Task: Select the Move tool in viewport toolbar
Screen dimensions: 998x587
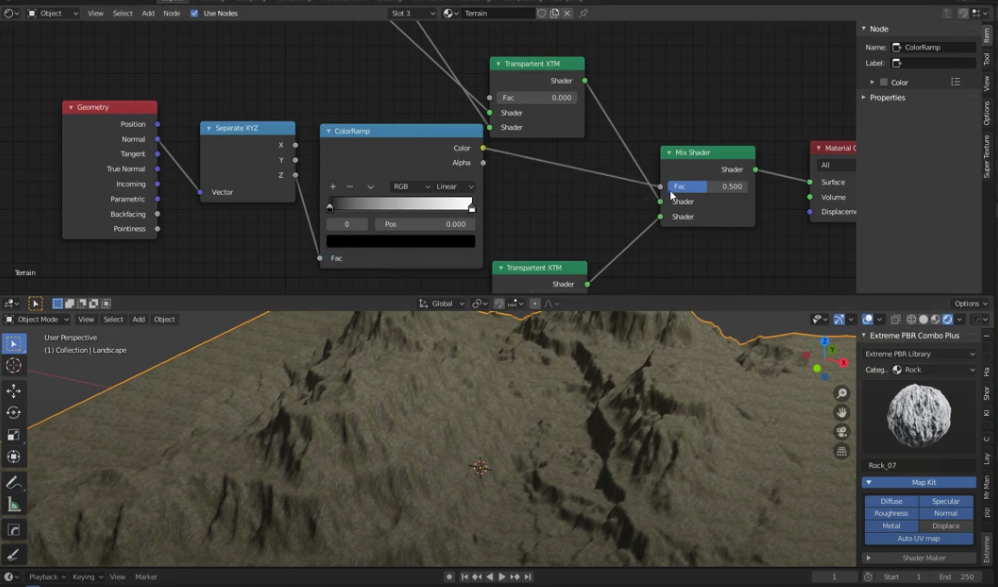Action: tap(14, 390)
